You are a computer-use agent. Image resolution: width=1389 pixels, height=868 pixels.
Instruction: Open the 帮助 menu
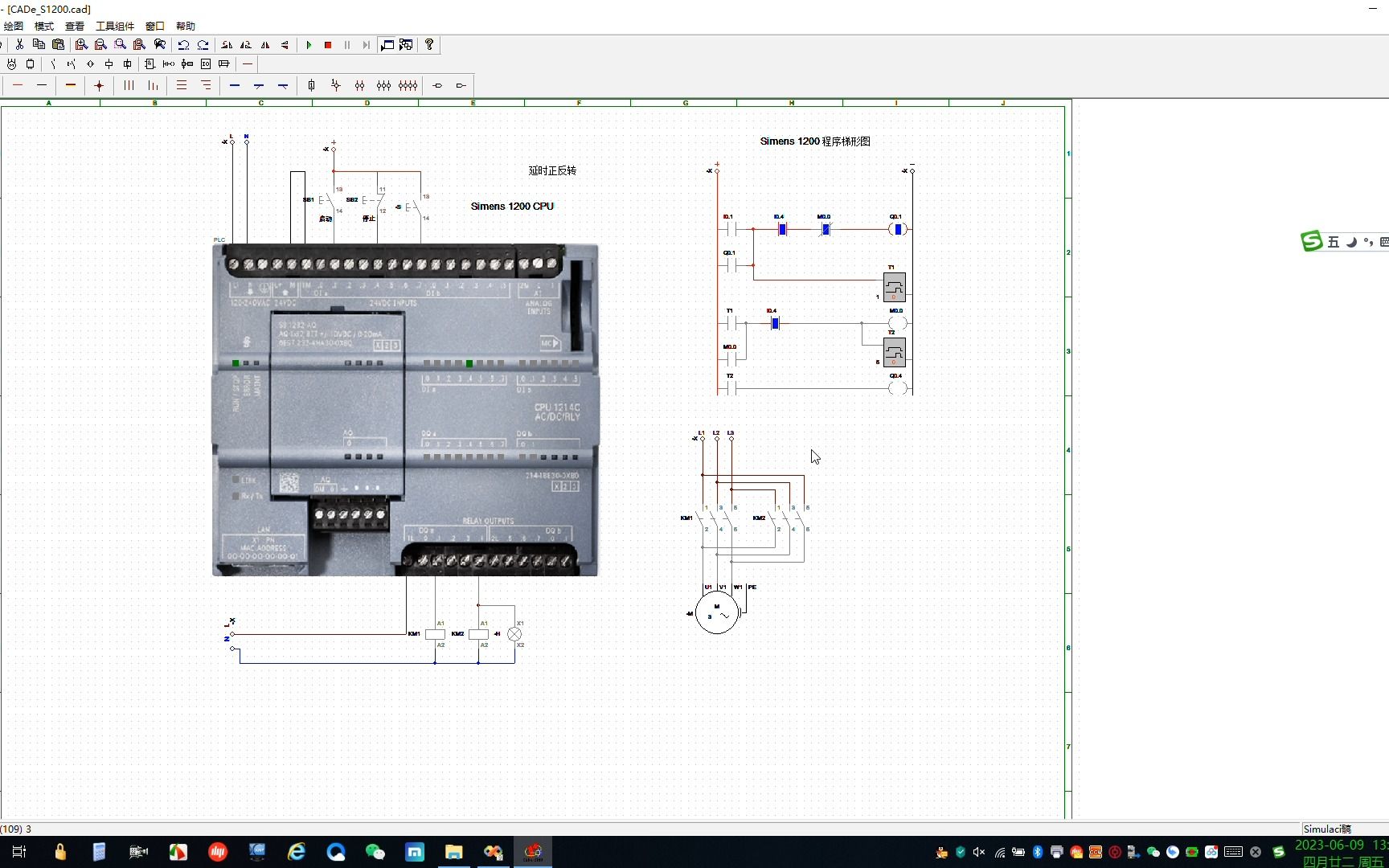click(186, 27)
